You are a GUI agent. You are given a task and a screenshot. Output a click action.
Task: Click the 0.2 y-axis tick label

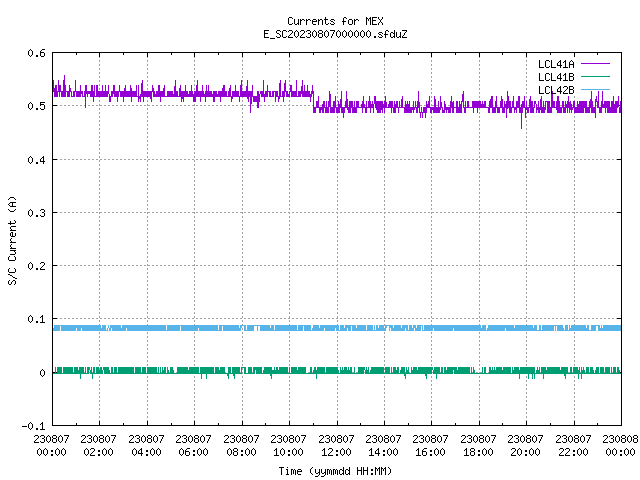point(36,266)
